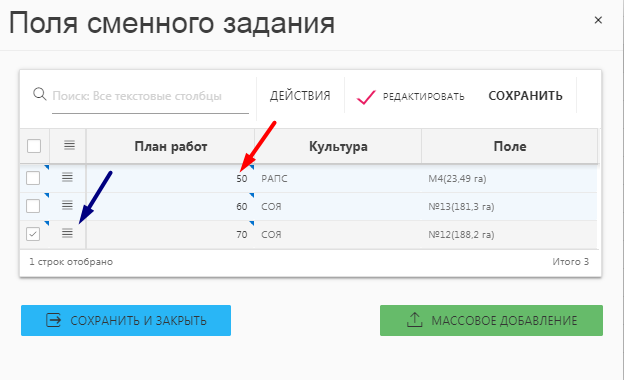The image size is (624, 380).
Task: Click the РАПС culture cell
Action: [x=338, y=179]
